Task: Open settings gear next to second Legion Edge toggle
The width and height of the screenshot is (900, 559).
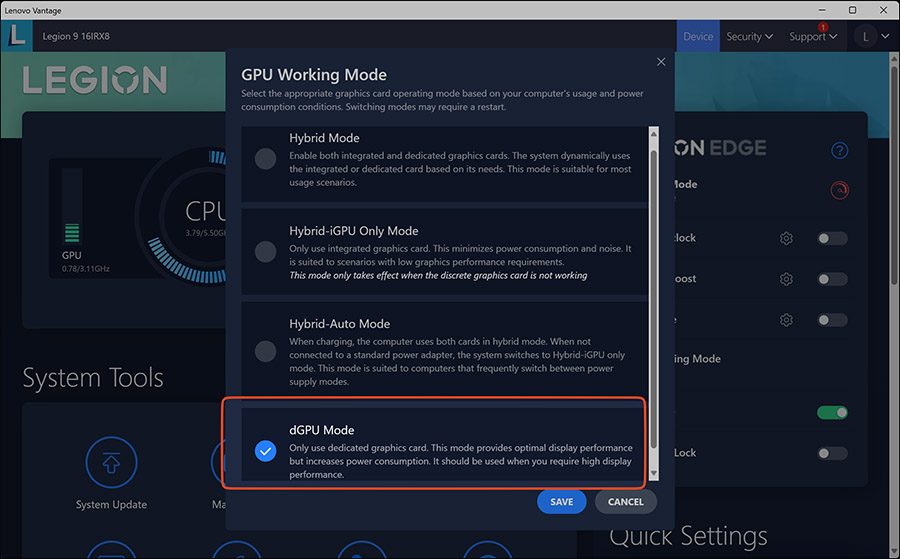Action: (x=786, y=279)
